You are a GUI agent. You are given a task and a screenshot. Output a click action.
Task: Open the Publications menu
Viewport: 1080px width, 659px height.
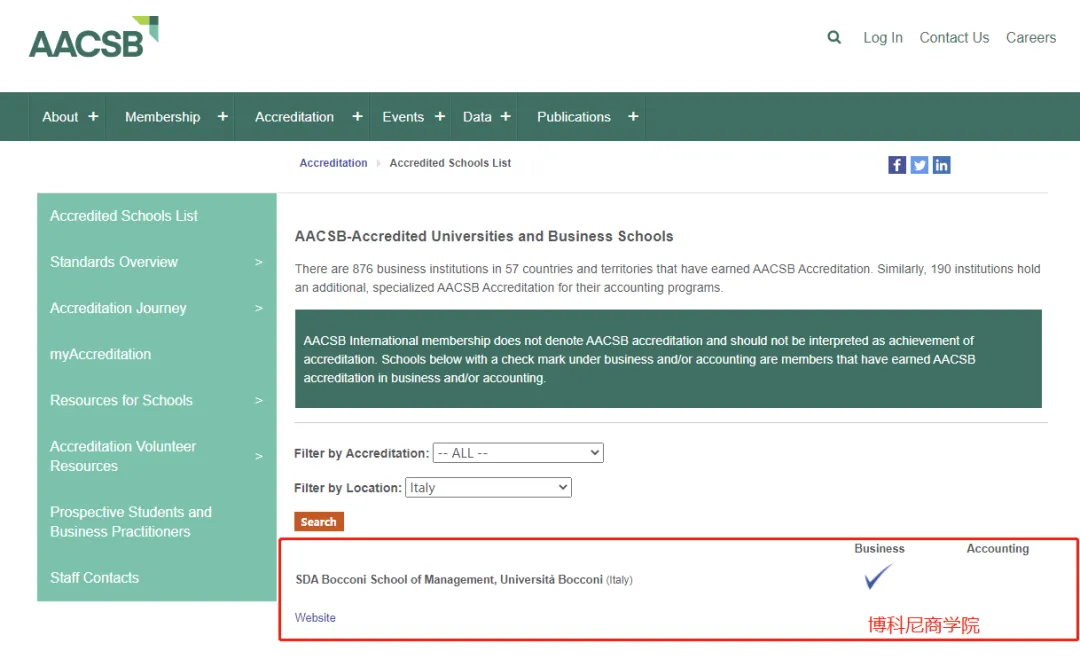point(574,117)
